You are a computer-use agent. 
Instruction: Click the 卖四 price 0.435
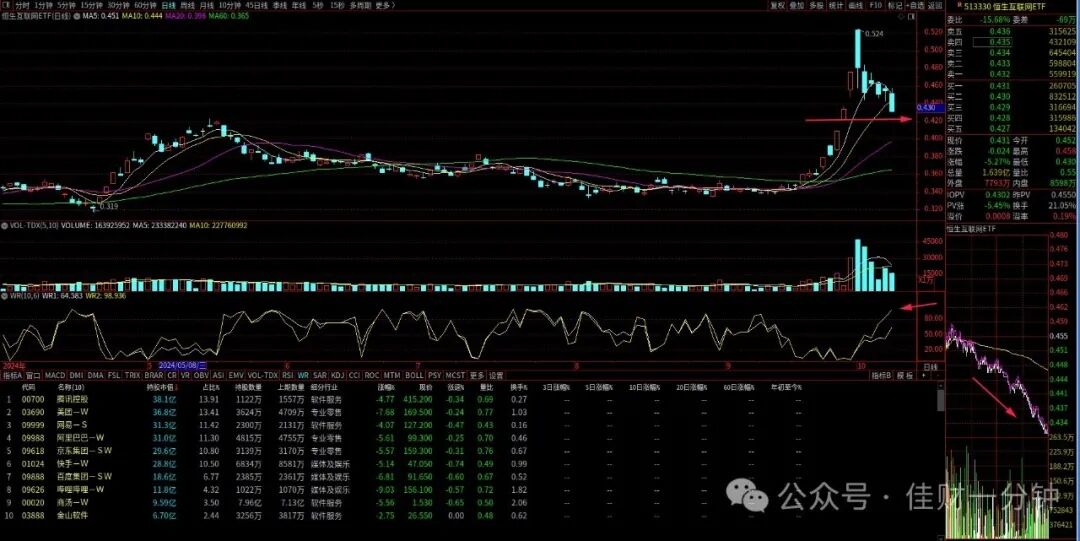point(992,42)
